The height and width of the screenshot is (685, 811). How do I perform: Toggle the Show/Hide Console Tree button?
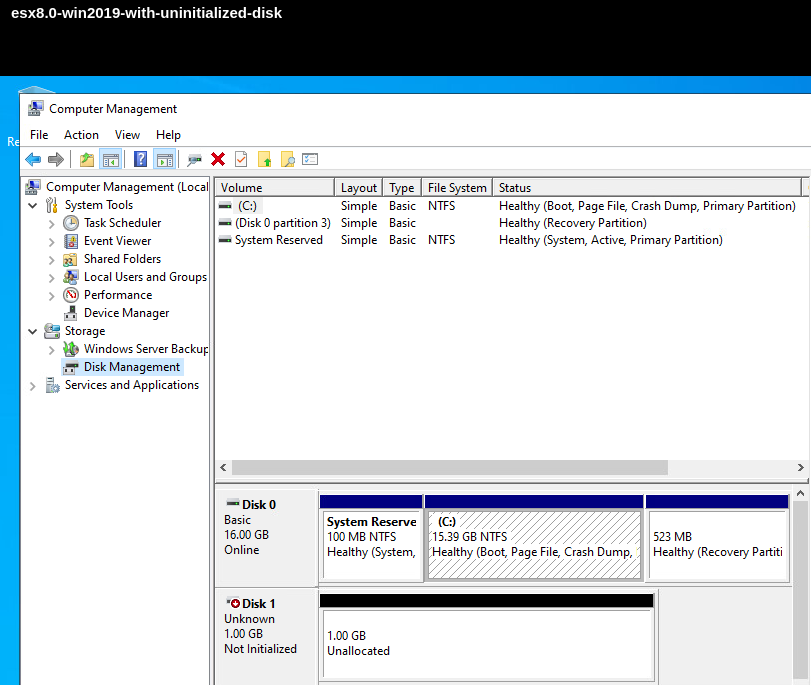tap(111, 159)
